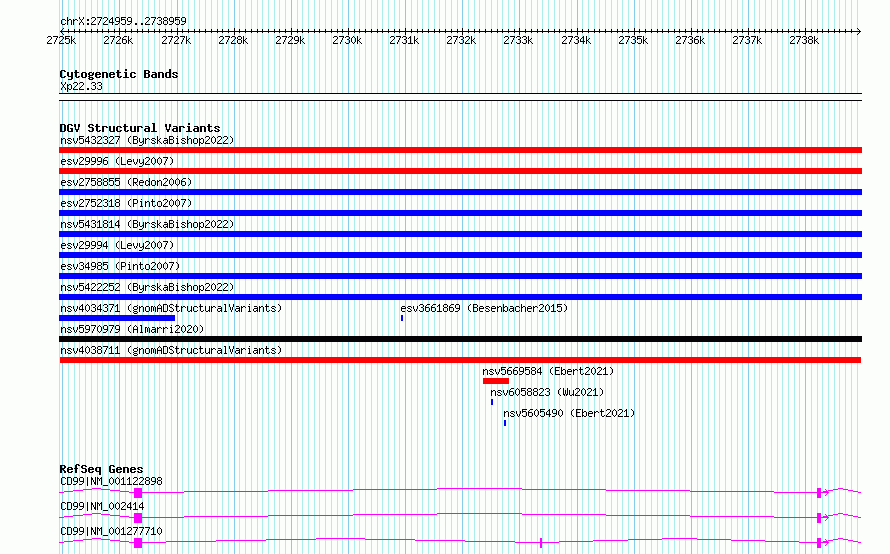Click the right exon arrow of CD99|NM_001122898

point(822,493)
